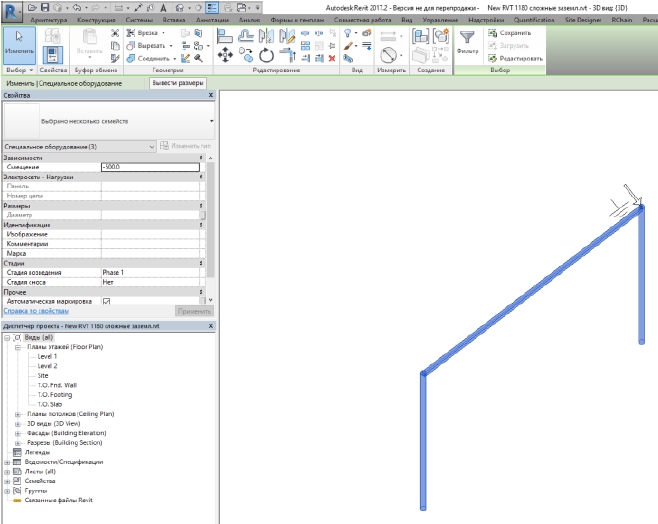Screen dimensions: 658x524
Task: Click the red Delete X icon
Action: [x=332, y=58]
